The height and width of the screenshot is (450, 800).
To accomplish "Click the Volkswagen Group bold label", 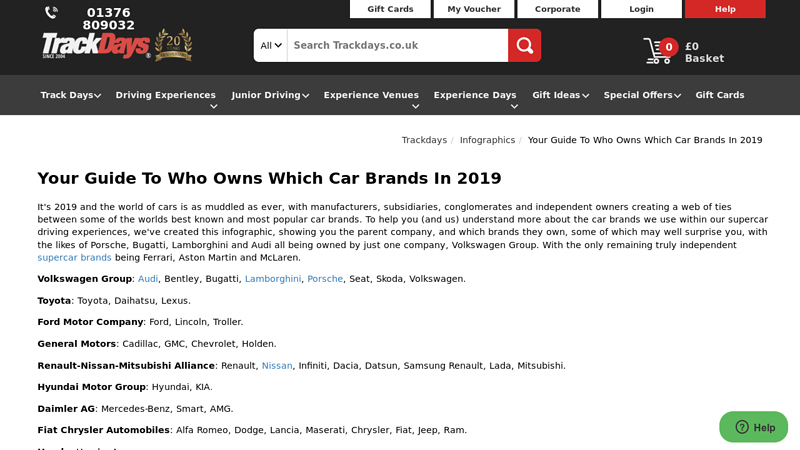I will coord(85,279).
